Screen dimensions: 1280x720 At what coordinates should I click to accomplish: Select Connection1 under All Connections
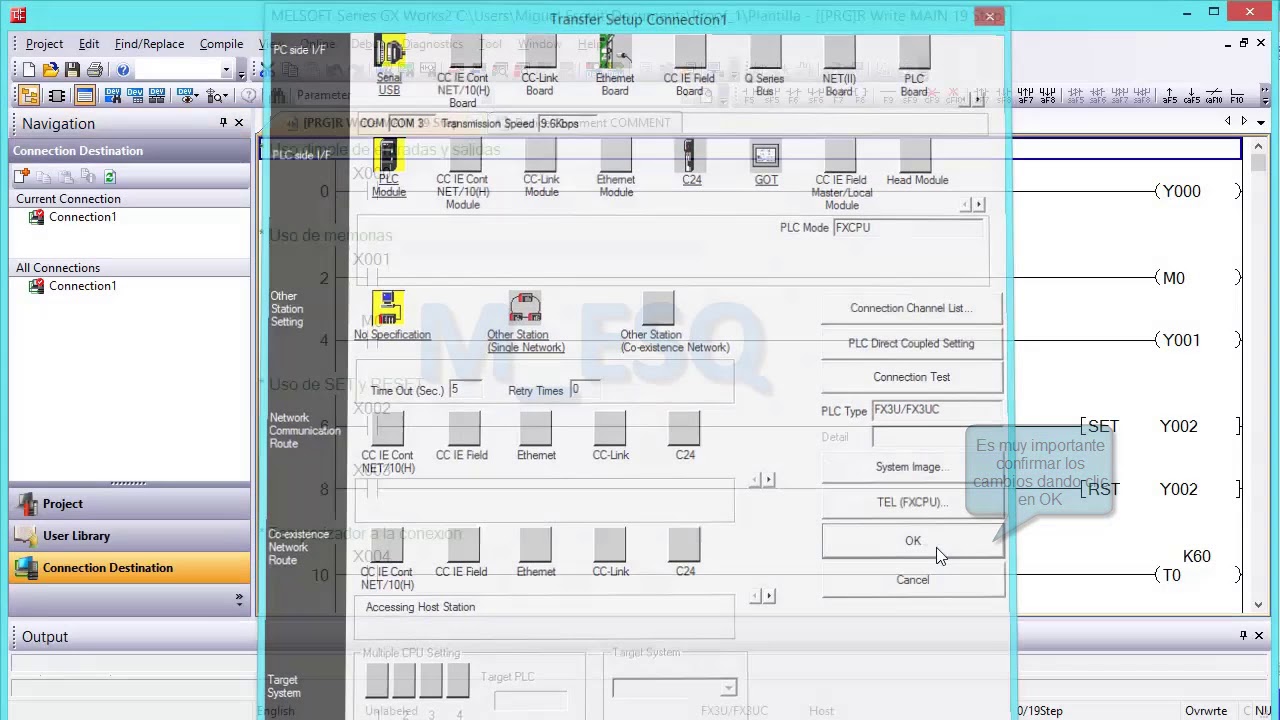pyautogui.click(x=82, y=286)
